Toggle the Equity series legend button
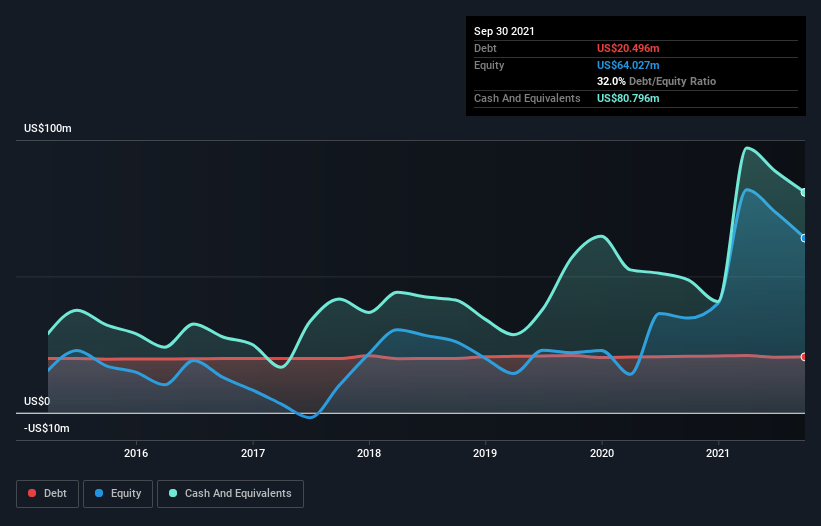Image resolution: width=821 pixels, height=526 pixels. click(x=118, y=494)
